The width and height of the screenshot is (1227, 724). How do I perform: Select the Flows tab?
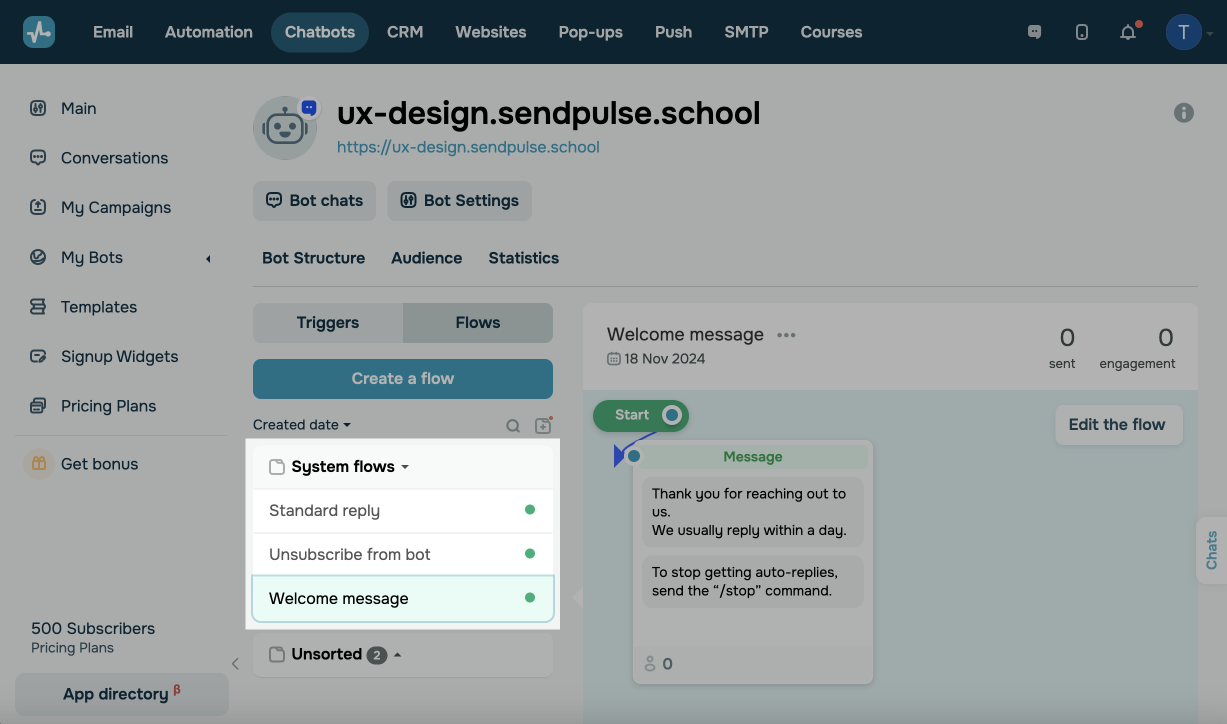coord(478,323)
